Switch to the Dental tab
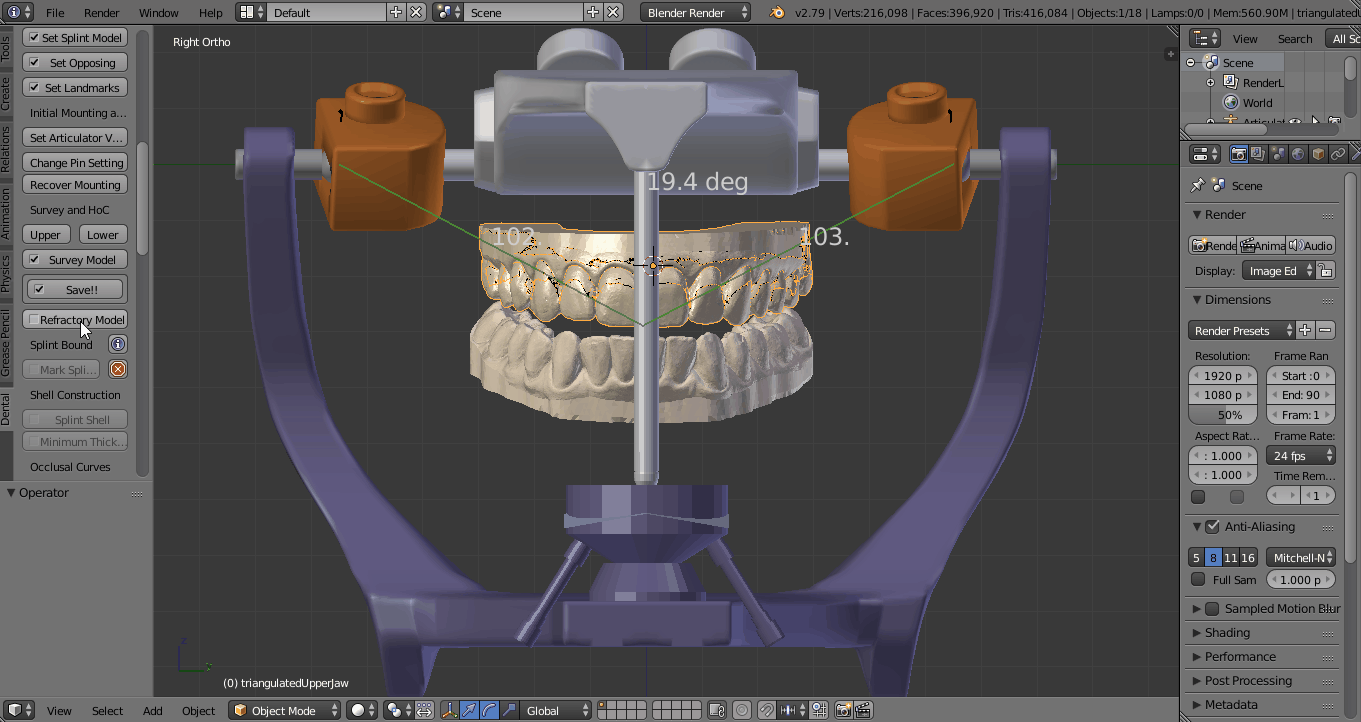 click(x=6, y=409)
